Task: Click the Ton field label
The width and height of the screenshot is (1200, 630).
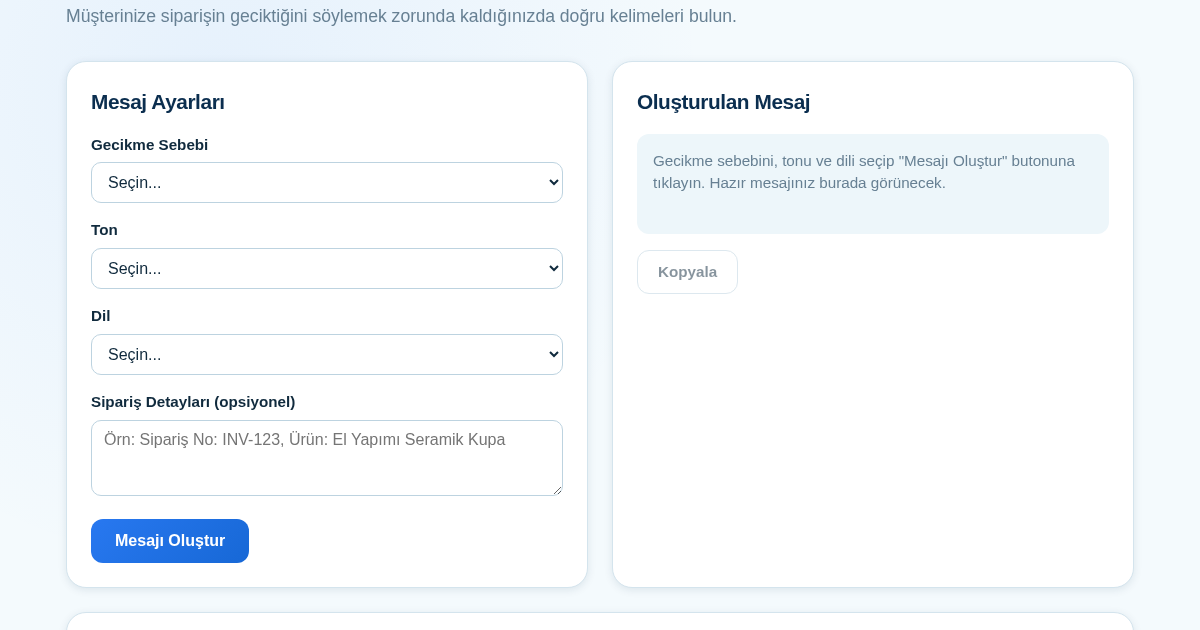Action: (104, 230)
